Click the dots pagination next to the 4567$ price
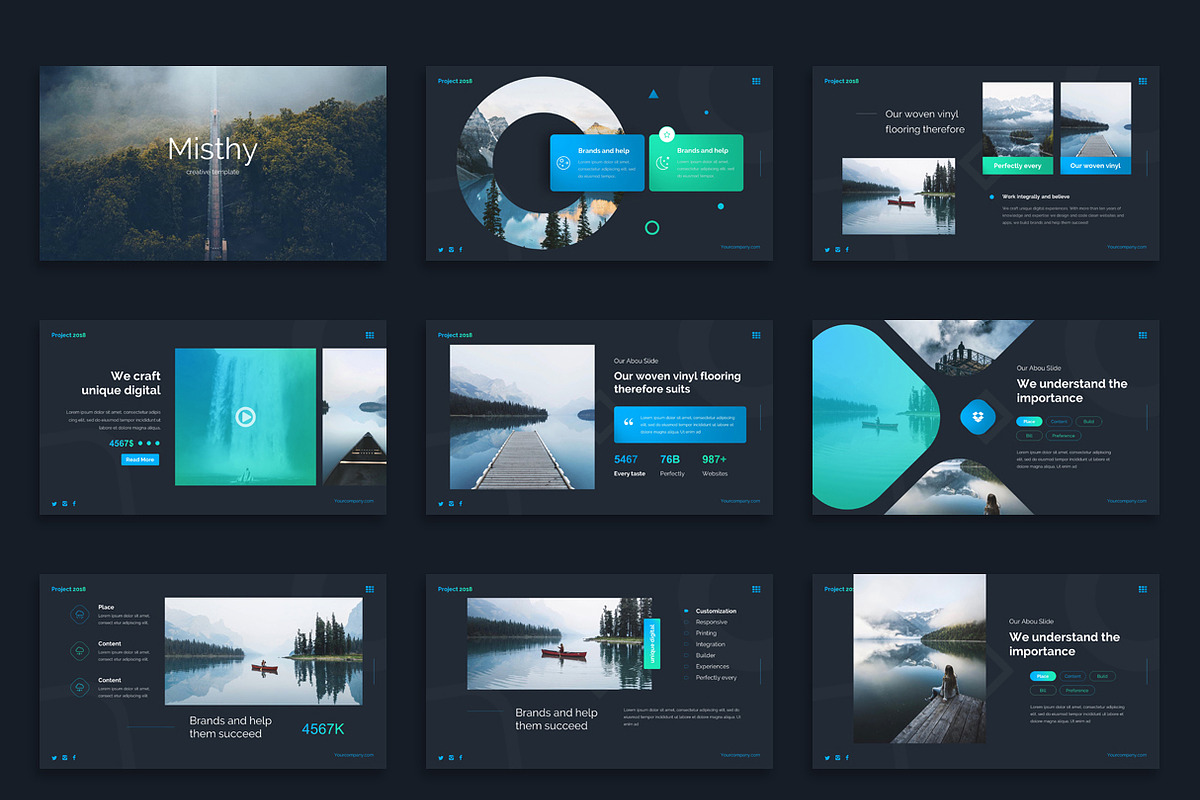Image resolution: width=1200 pixels, height=800 pixels. tap(148, 443)
